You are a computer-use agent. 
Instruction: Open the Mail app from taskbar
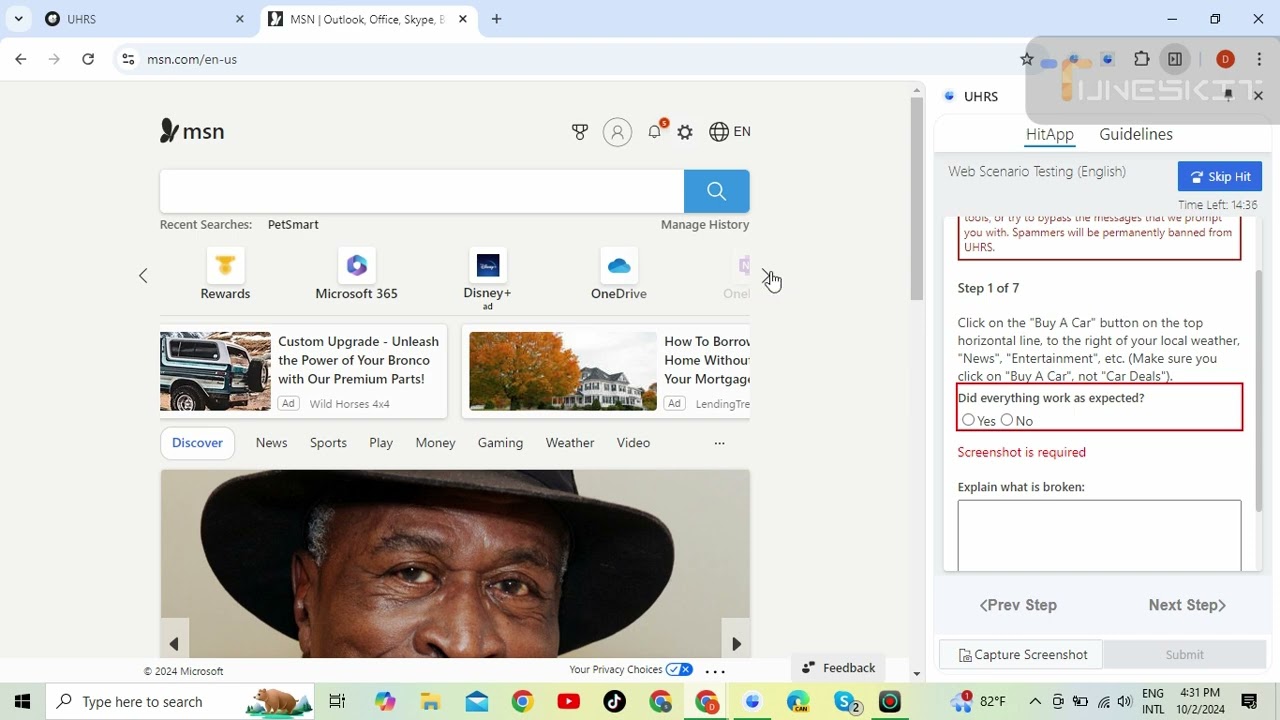(477, 702)
